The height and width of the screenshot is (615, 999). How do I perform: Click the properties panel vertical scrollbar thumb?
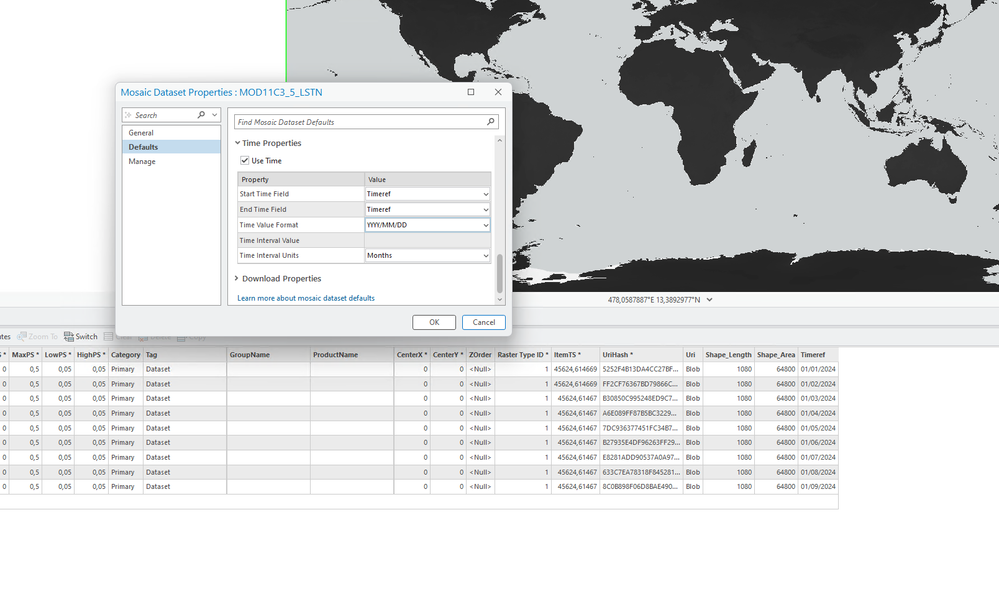click(x=501, y=272)
